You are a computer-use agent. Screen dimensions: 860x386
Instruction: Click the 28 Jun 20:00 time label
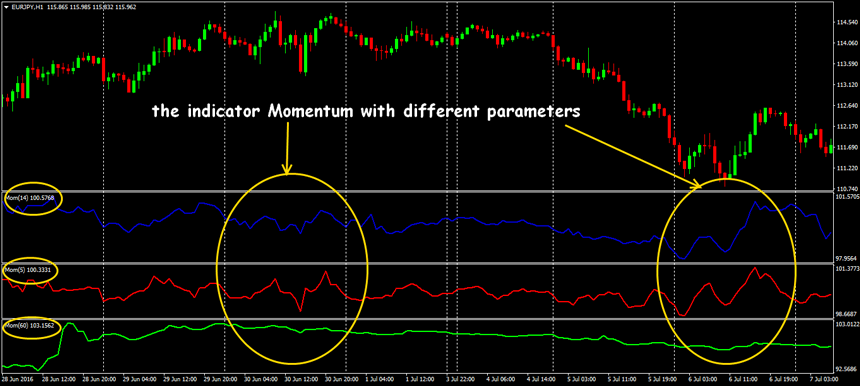(x=98, y=379)
